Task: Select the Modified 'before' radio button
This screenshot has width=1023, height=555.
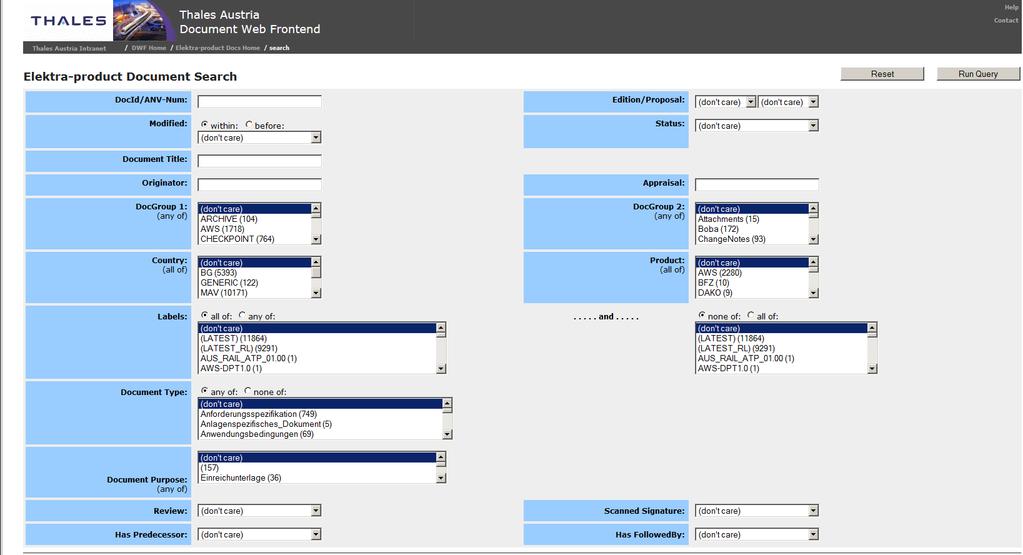Action: (249, 125)
